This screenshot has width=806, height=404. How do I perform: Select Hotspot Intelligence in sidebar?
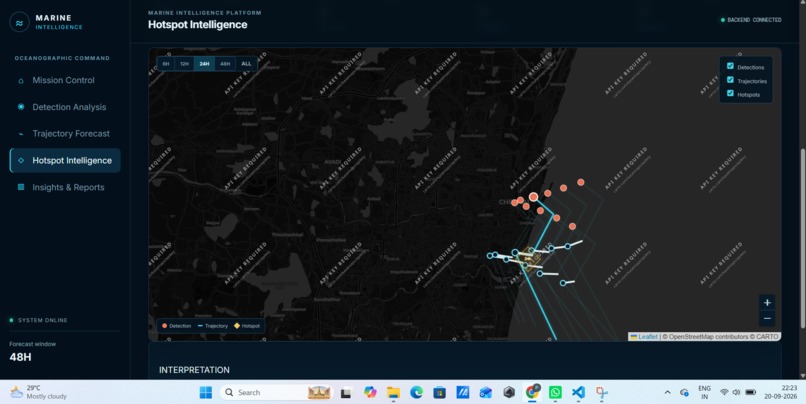pyautogui.click(x=65, y=160)
